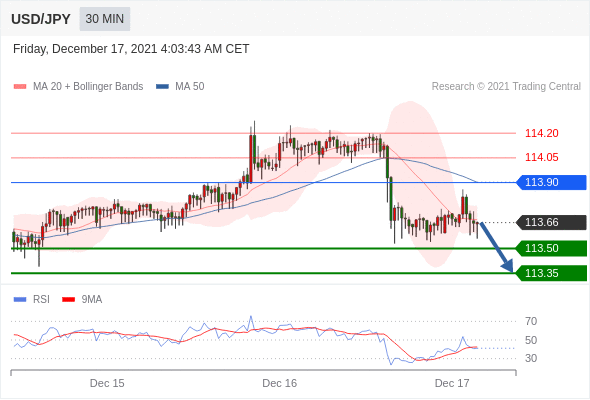Select the blue 113.90 pivot price tag
The image size is (590, 400).
point(551,183)
